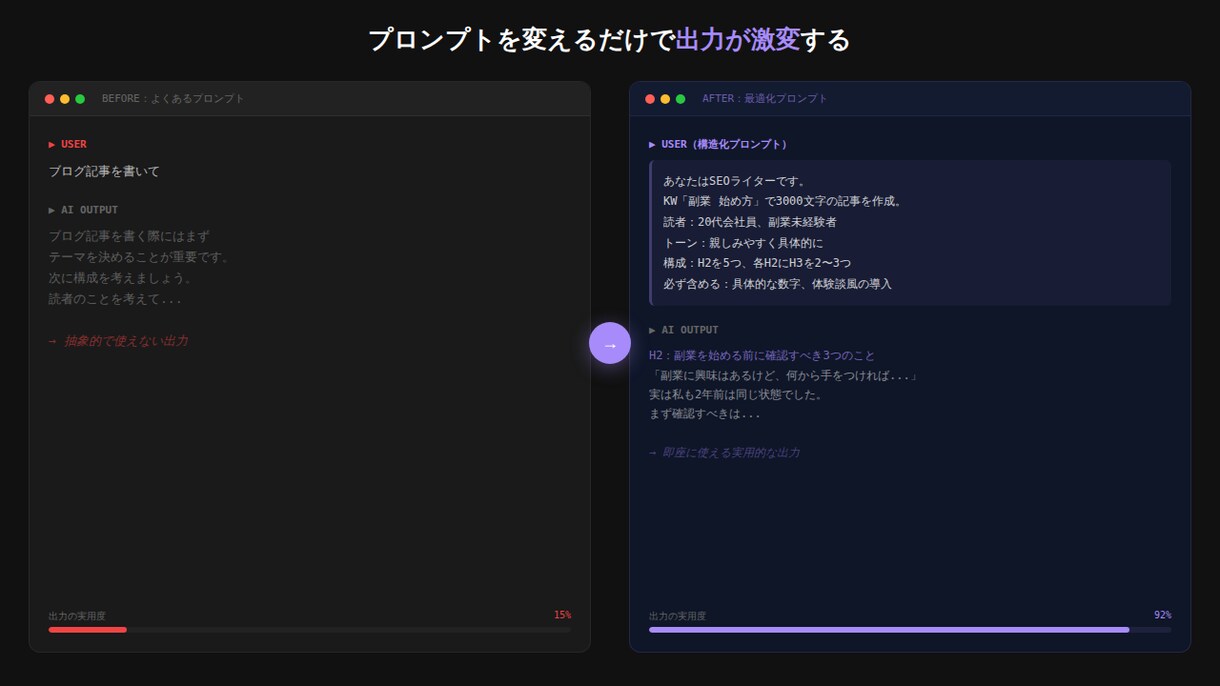Screen dimensions: 1220x686
Task: Click '出力の実用度' label in BEFORE panel
Action: (77, 616)
